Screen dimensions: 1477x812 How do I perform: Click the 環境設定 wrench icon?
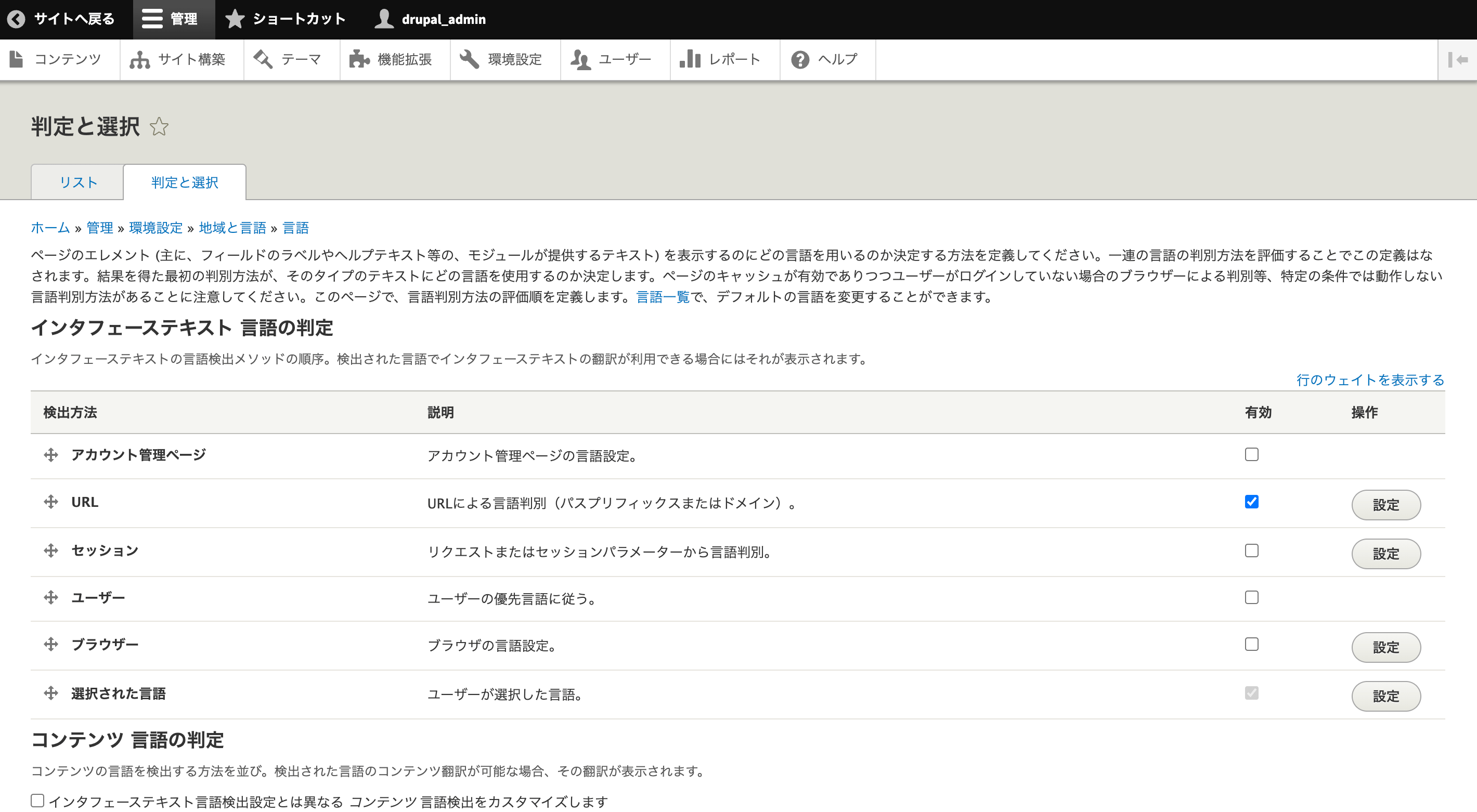click(x=469, y=59)
